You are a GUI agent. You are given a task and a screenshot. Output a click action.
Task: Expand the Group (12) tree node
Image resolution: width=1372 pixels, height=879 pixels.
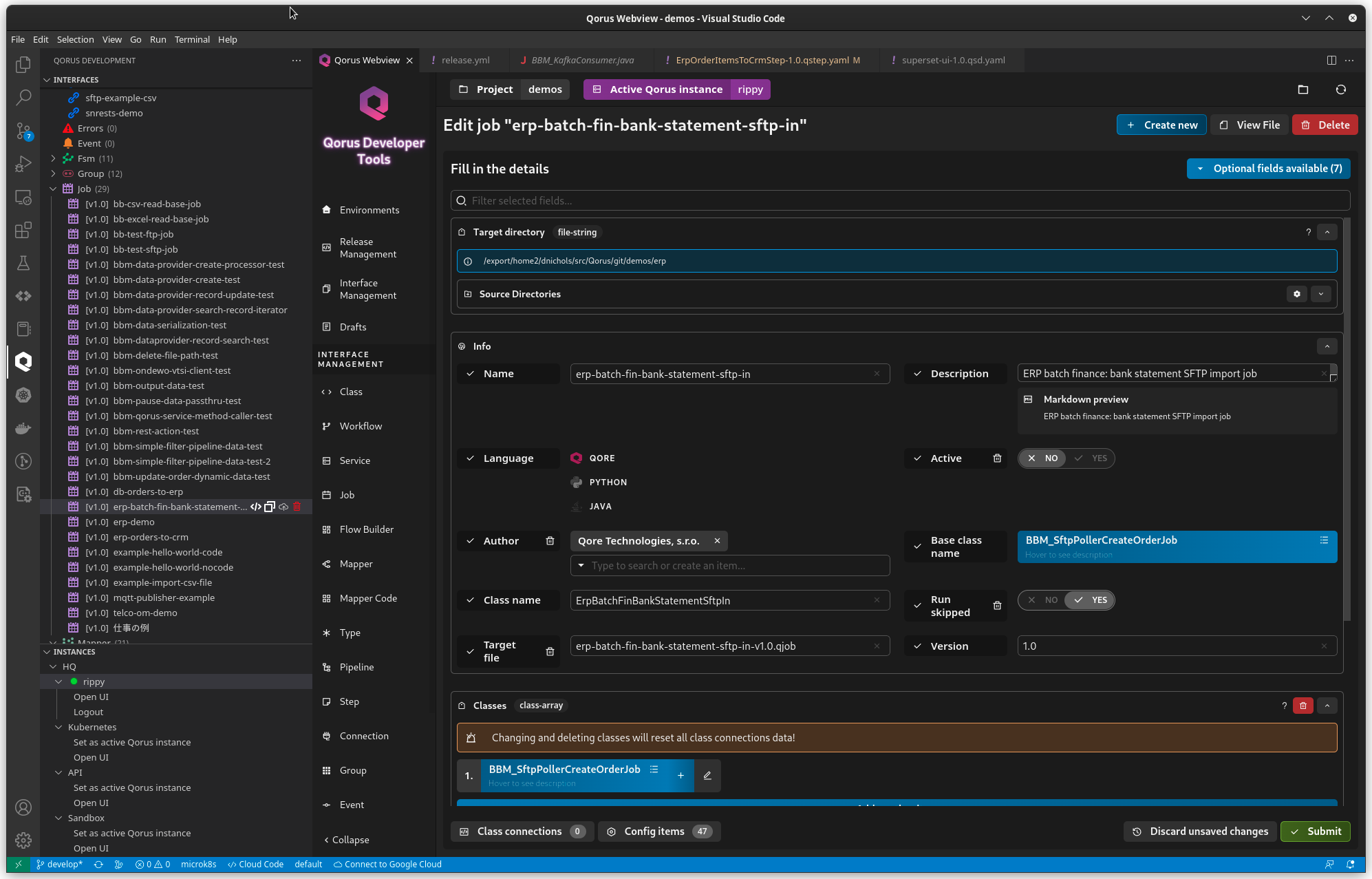pyautogui.click(x=53, y=173)
